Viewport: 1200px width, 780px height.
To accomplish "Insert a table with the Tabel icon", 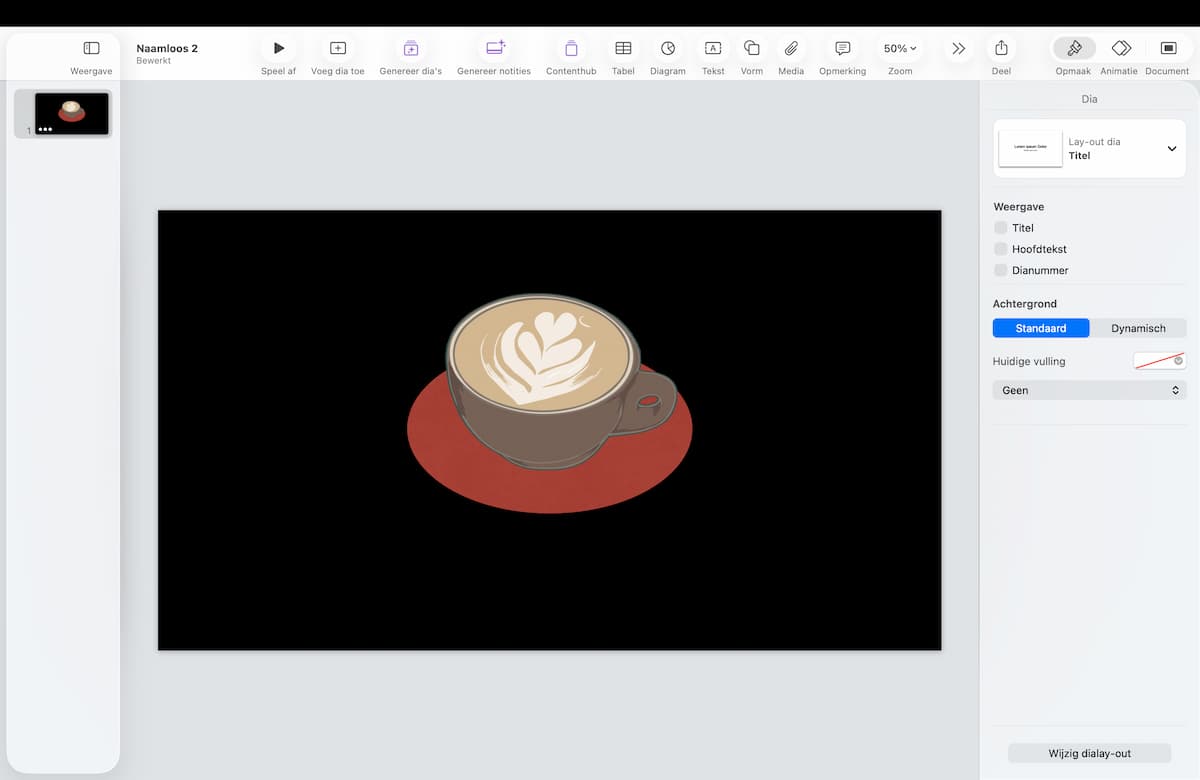I will click(623, 48).
